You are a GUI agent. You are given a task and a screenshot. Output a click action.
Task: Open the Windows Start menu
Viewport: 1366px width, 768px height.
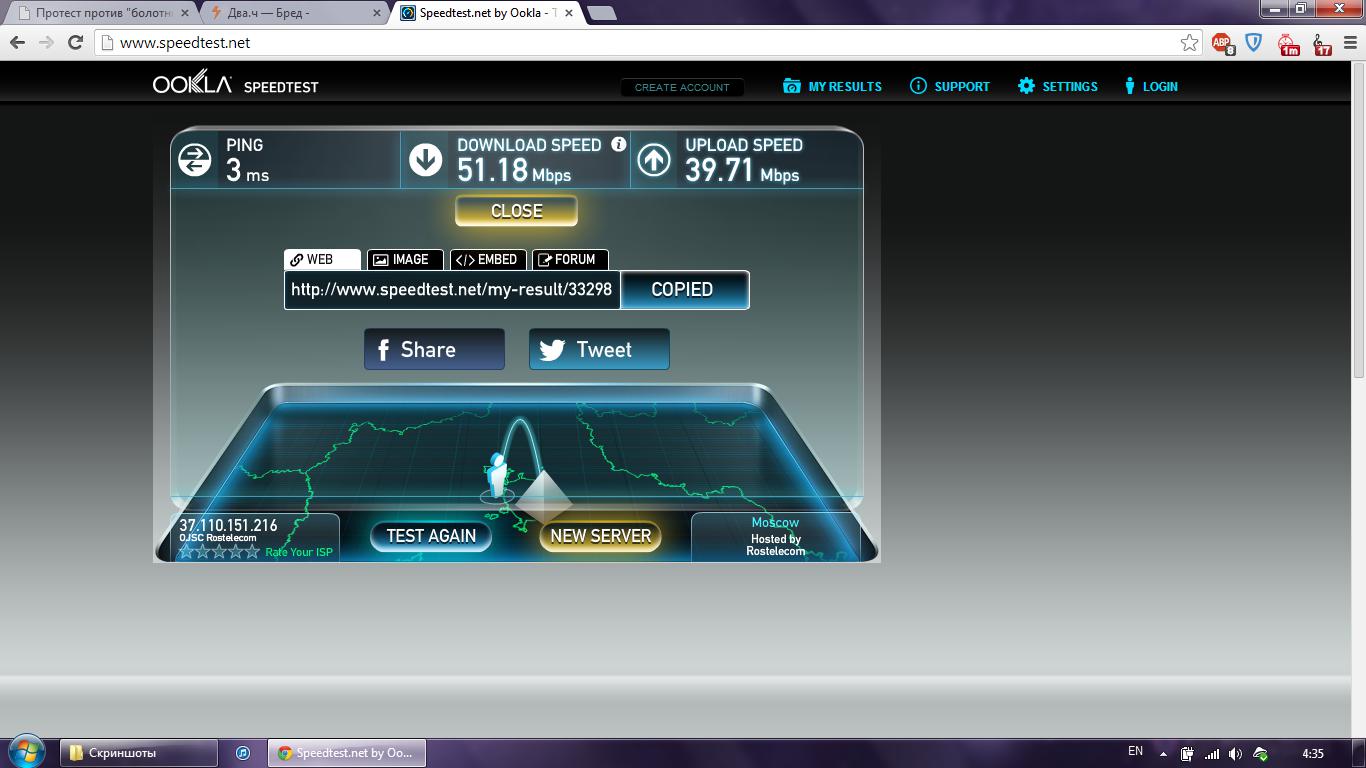tap(26, 752)
